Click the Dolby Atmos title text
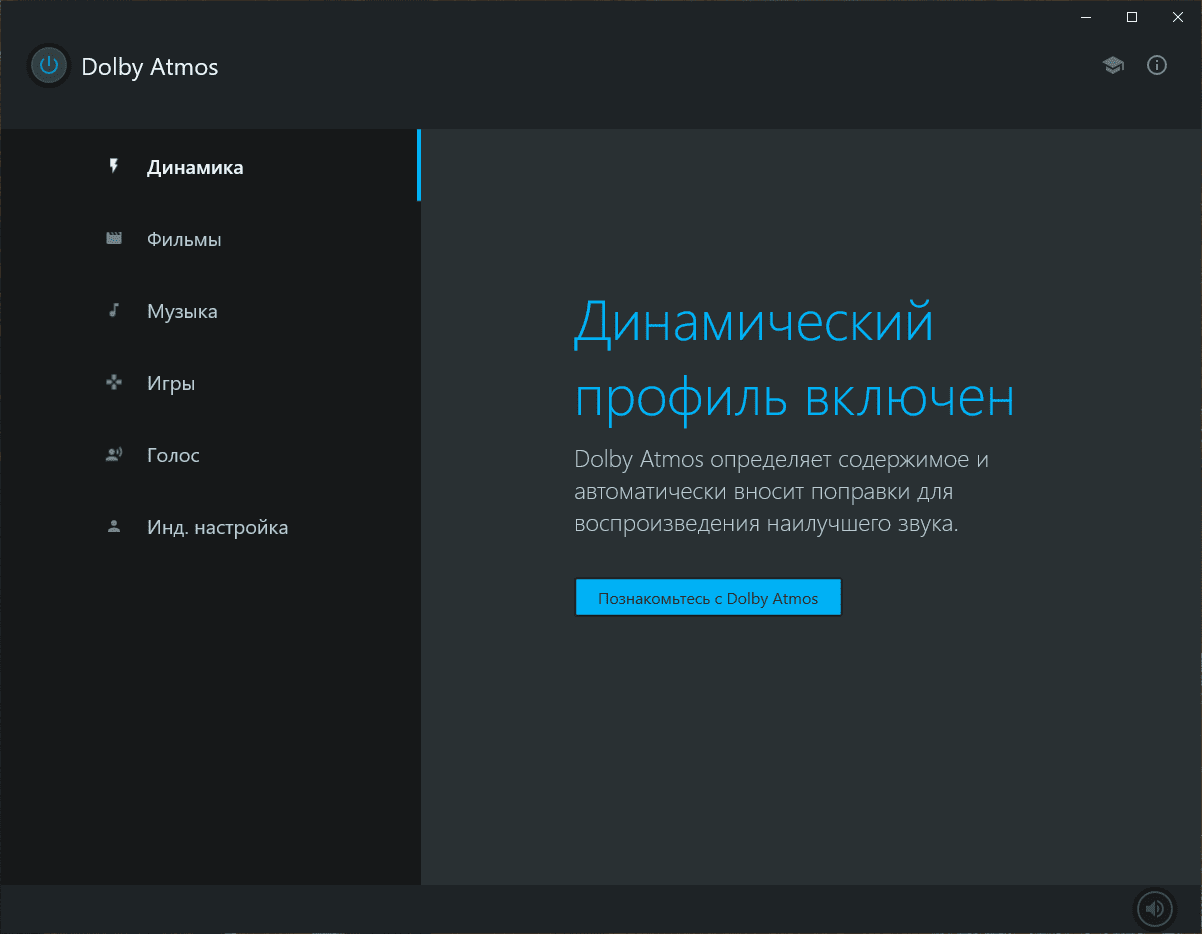 point(150,67)
